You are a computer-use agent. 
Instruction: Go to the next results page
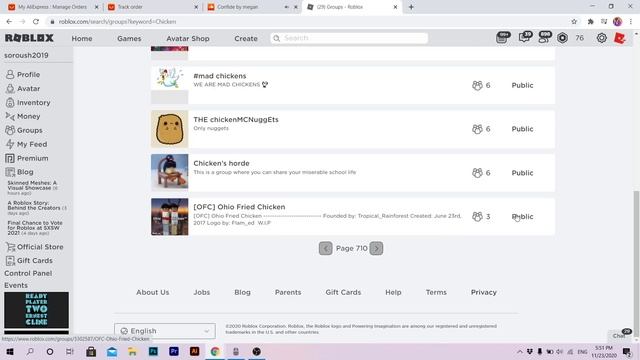tap(376, 248)
